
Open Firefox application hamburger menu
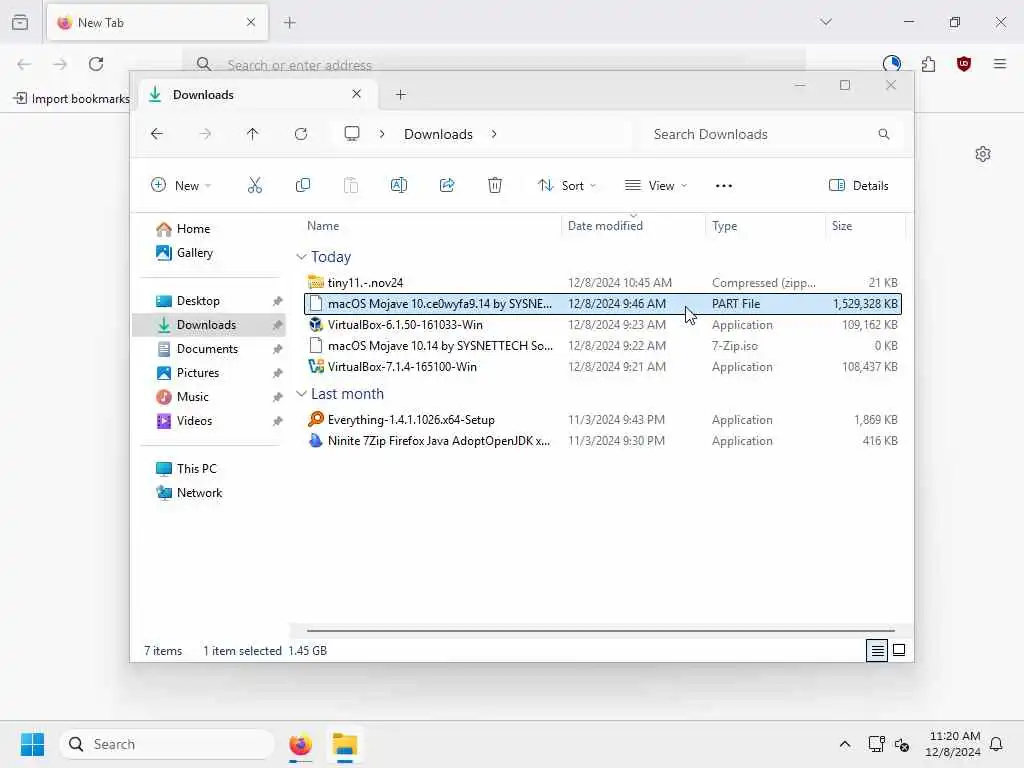click(x=1000, y=64)
